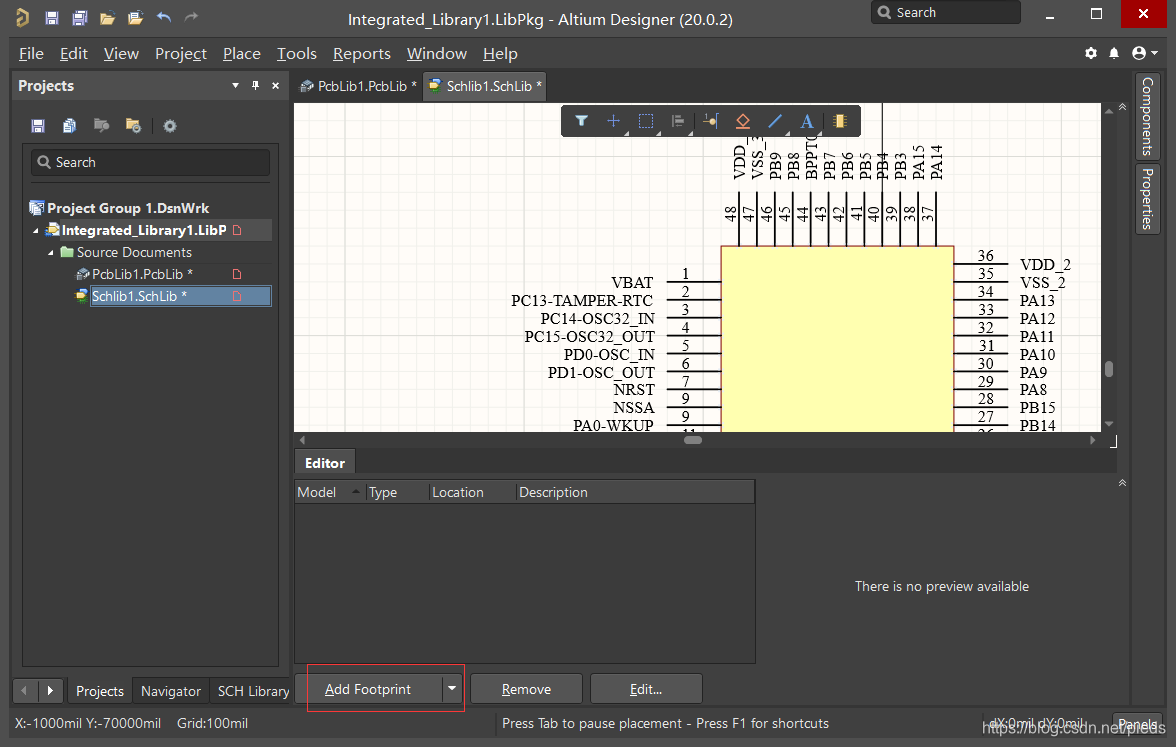
Task: Open the Place menu
Action: point(241,53)
